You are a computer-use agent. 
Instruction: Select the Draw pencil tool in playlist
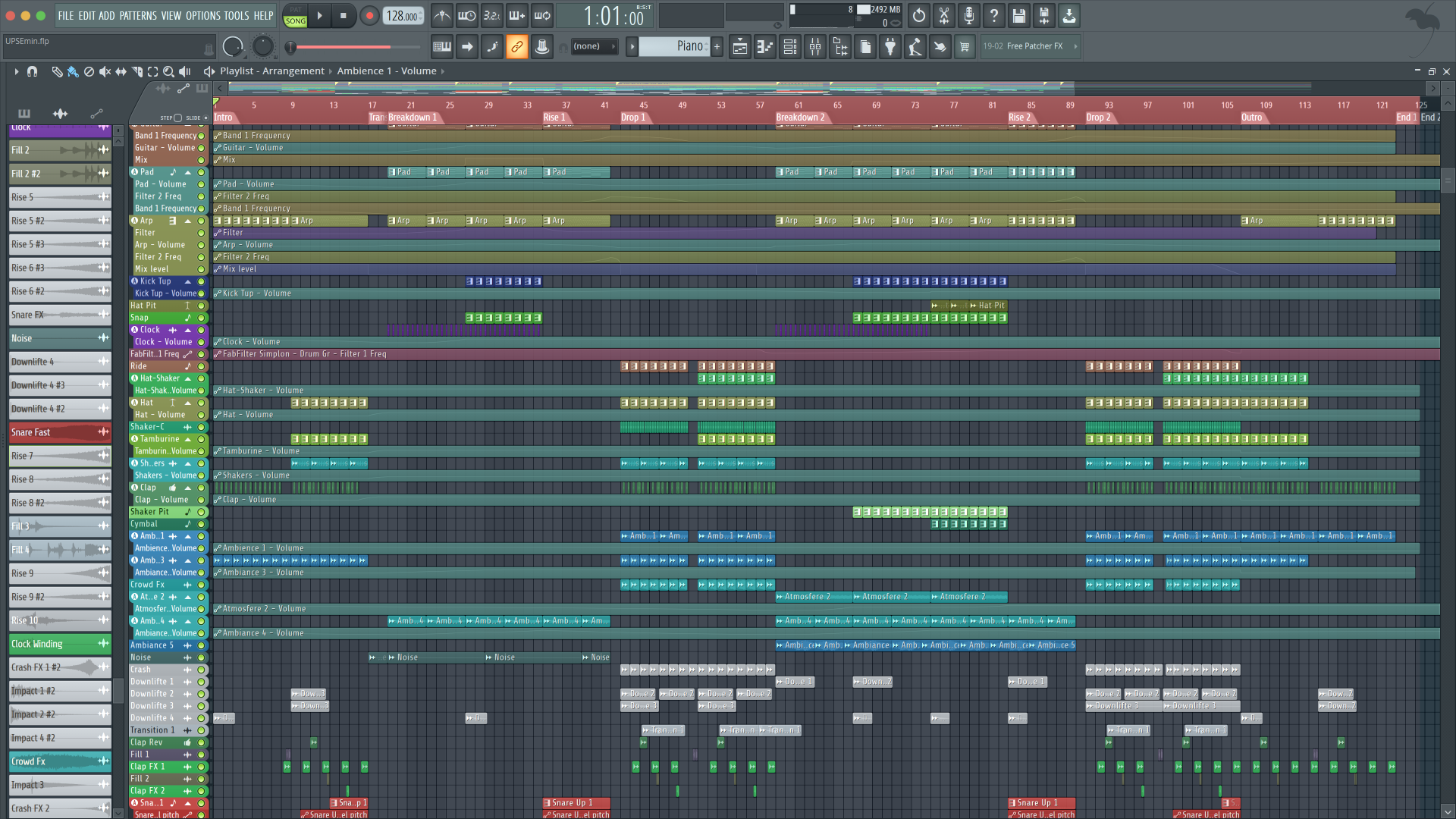(x=57, y=71)
